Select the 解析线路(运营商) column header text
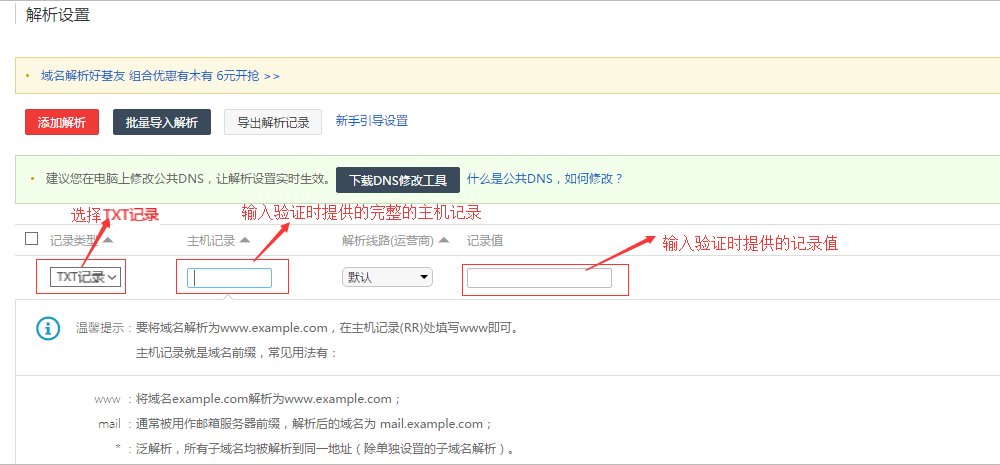 [387, 241]
